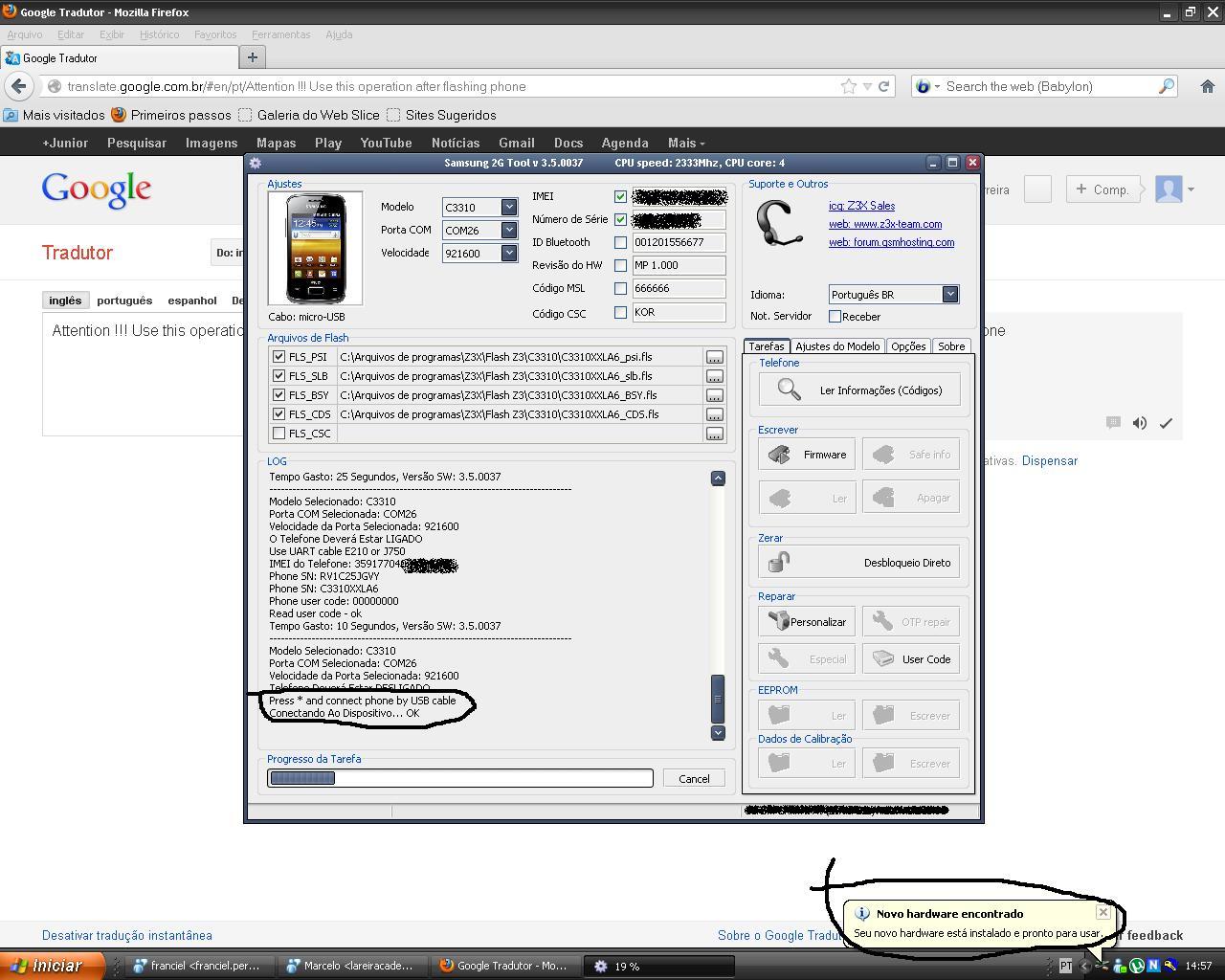Open the Velocidade dropdown showing 921600
The image size is (1225, 980).
[508, 253]
